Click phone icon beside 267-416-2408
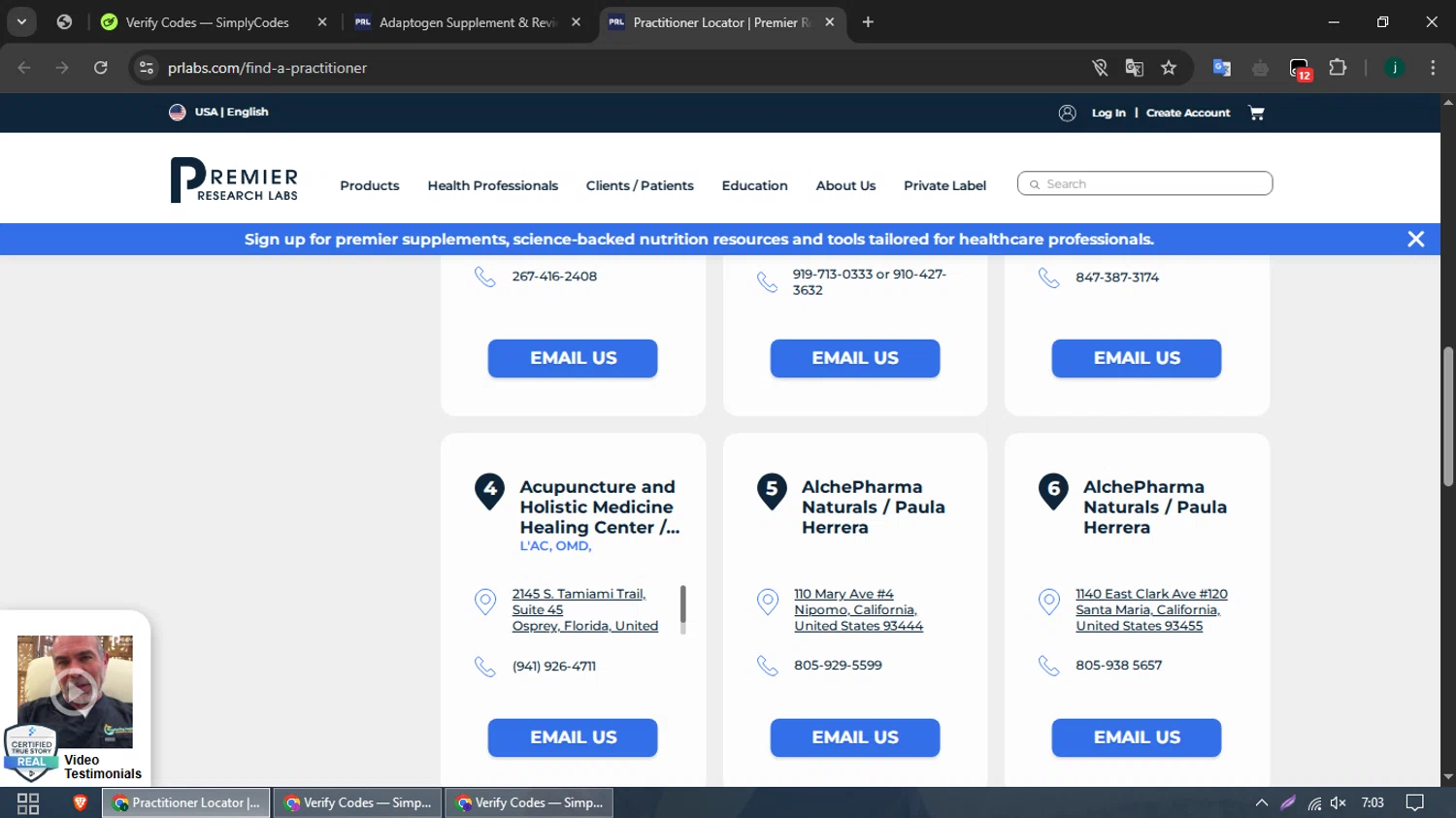This screenshot has height=818, width=1456. 484,277
